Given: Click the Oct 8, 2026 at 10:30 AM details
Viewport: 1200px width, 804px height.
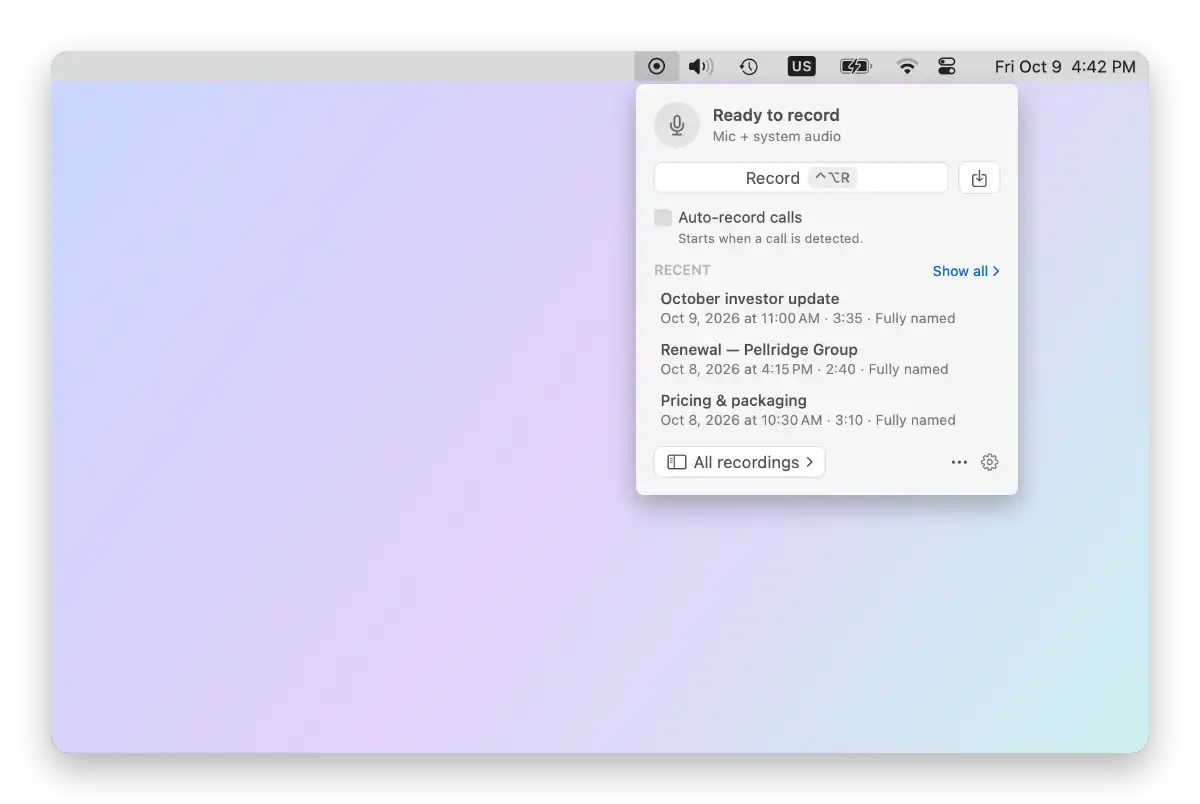Looking at the screenshot, I should (808, 421).
